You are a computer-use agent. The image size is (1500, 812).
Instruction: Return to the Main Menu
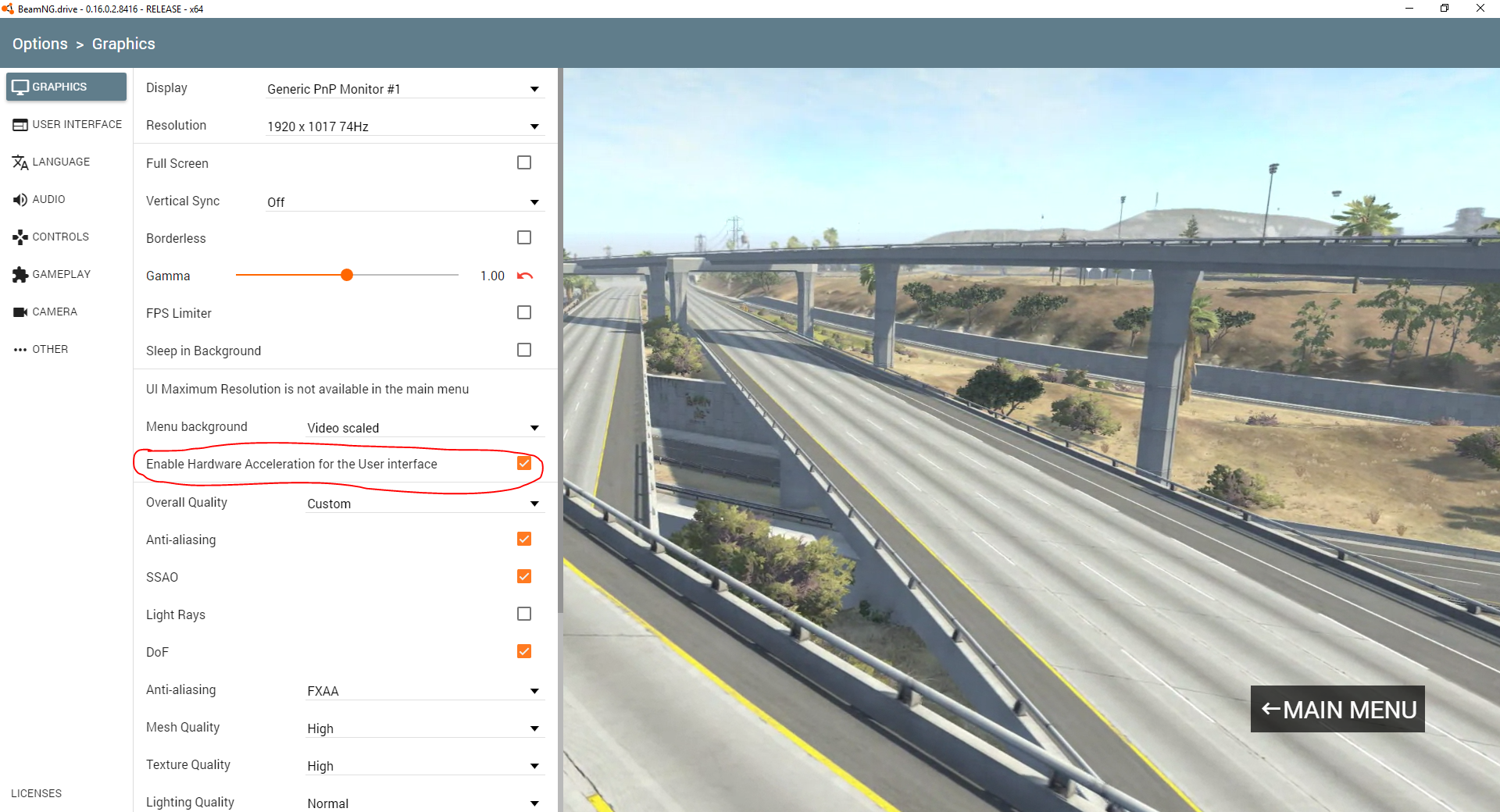pyautogui.click(x=1337, y=709)
